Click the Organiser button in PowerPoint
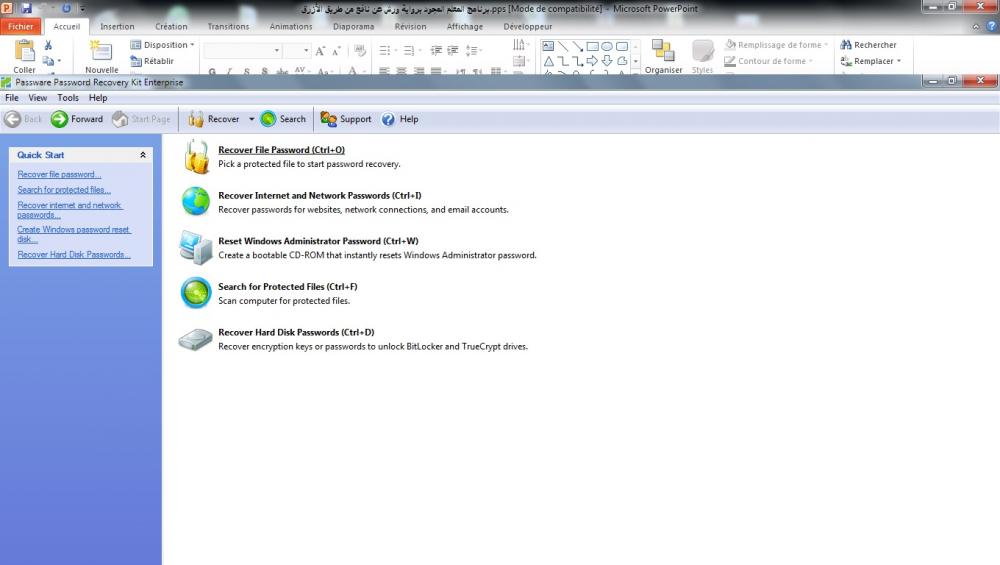The height and width of the screenshot is (565, 1000). click(663, 56)
